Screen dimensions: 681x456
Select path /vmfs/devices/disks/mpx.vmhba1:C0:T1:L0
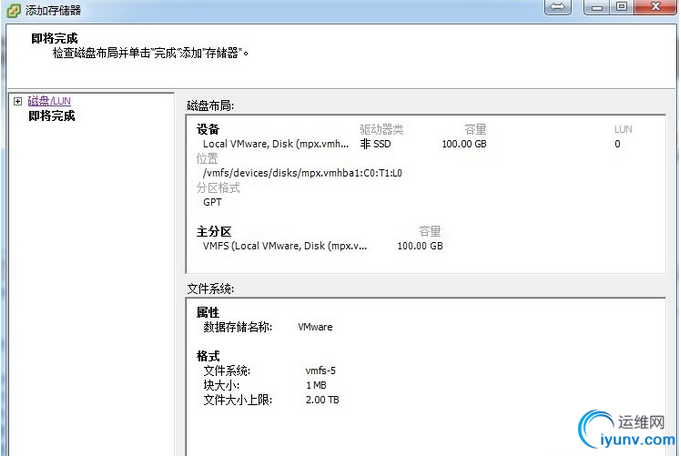click(x=302, y=173)
